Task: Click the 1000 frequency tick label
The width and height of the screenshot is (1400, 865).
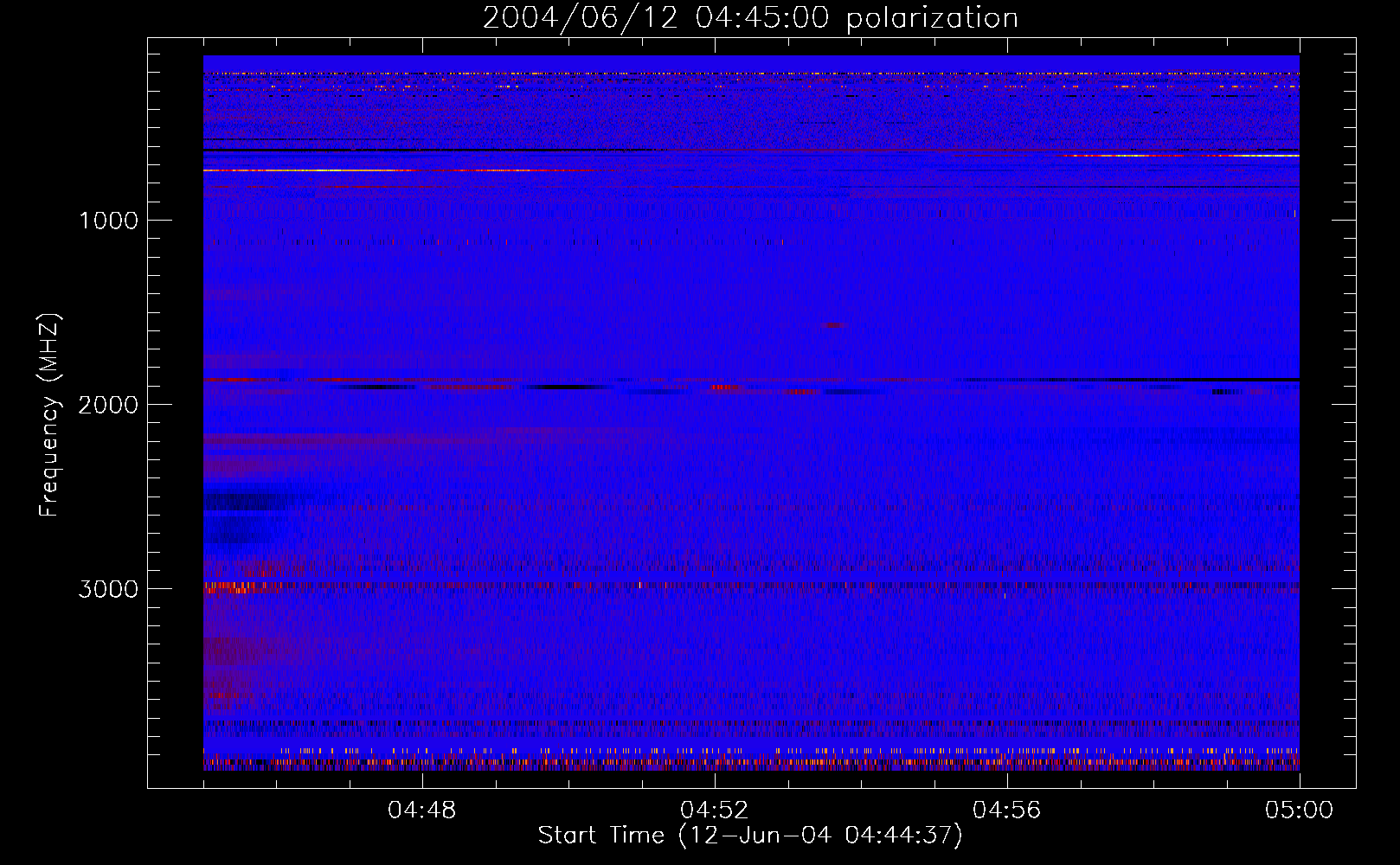Action: 108,221
